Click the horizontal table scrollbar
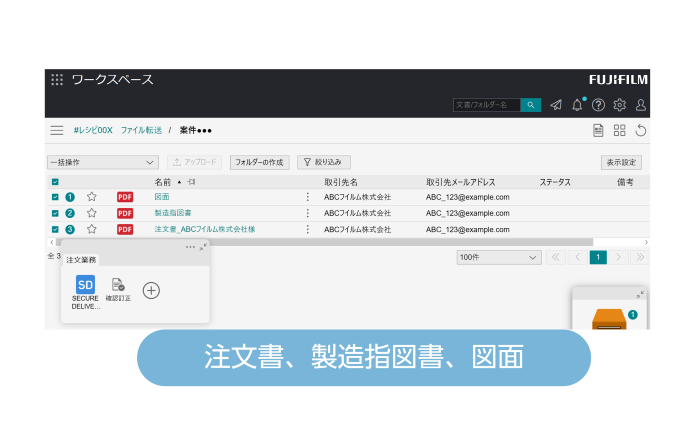 324,242
